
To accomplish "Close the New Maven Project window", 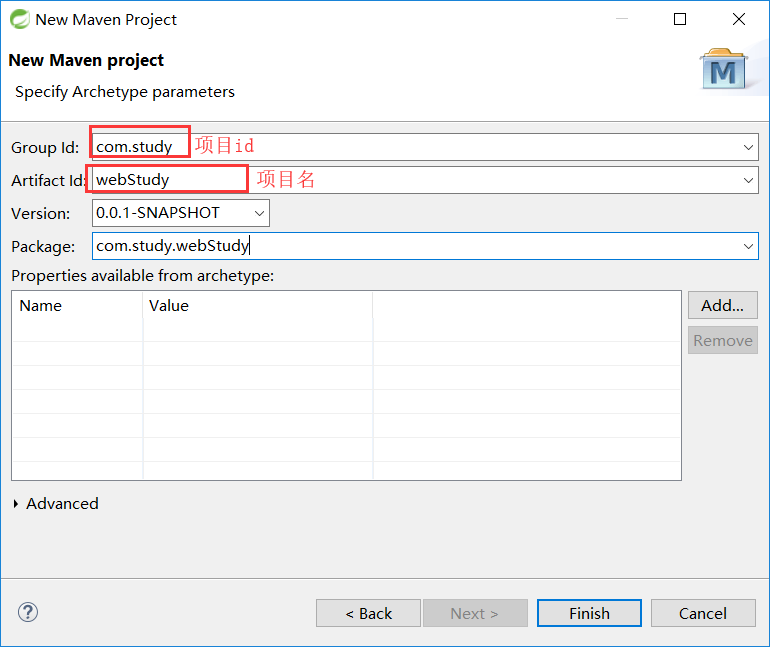I will (739, 19).
